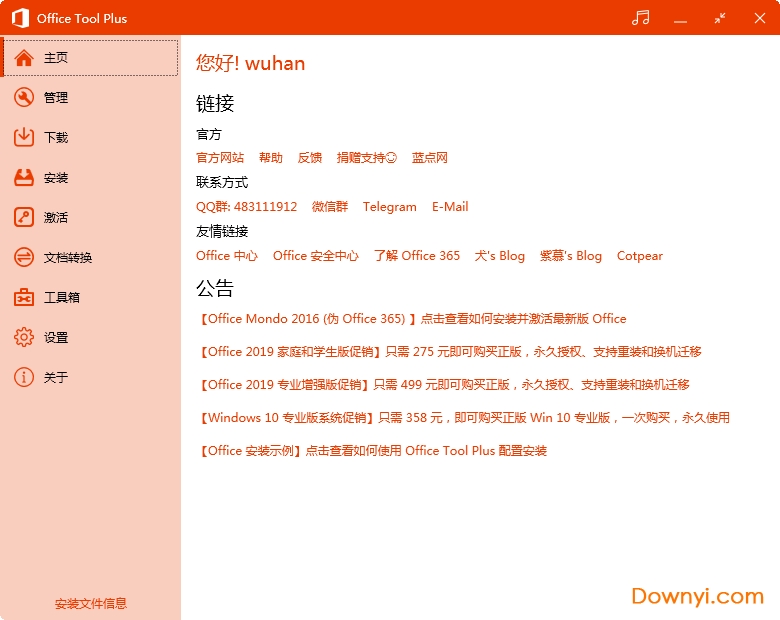The image size is (780, 620).
Task: Click the 设置 gear icon
Action: [x=24, y=337]
